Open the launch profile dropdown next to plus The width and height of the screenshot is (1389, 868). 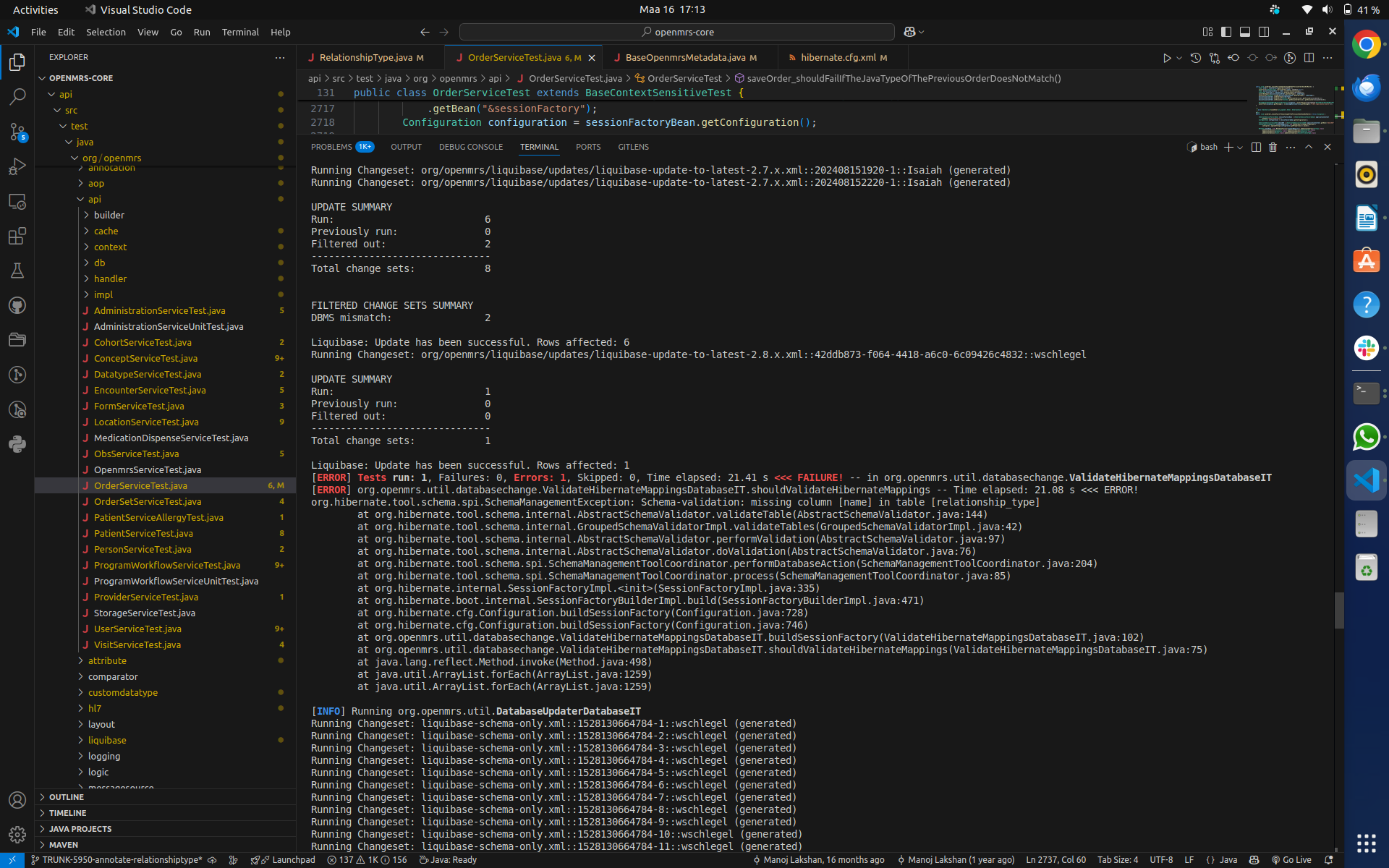click(1240, 147)
